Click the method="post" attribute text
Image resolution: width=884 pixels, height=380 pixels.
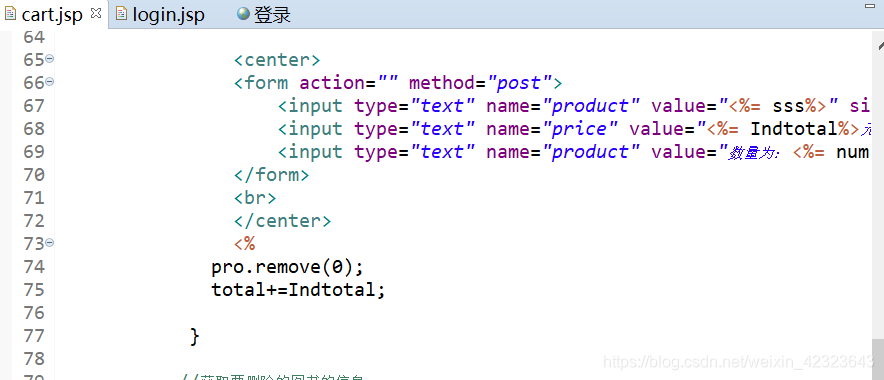coord(480,83)
